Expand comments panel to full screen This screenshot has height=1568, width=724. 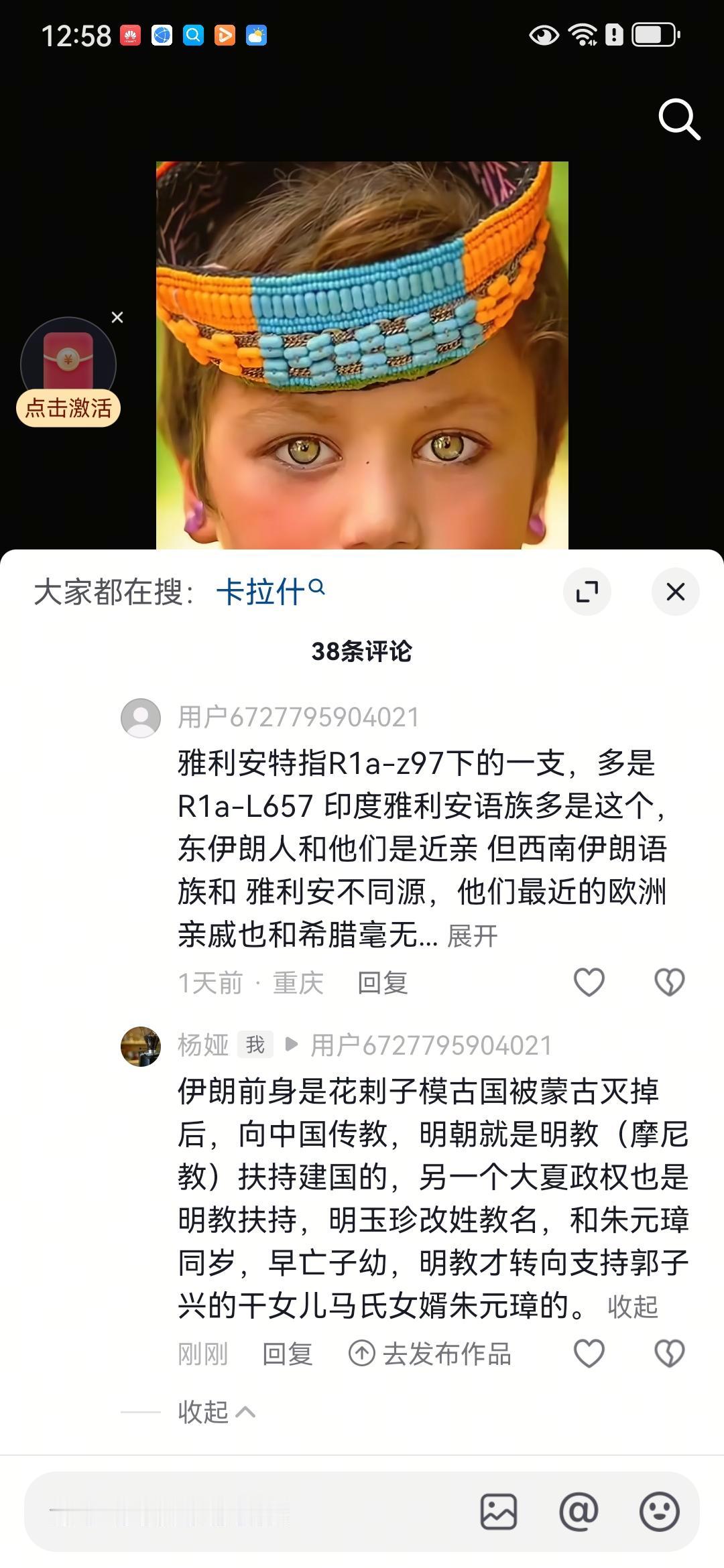click(587, 592)
